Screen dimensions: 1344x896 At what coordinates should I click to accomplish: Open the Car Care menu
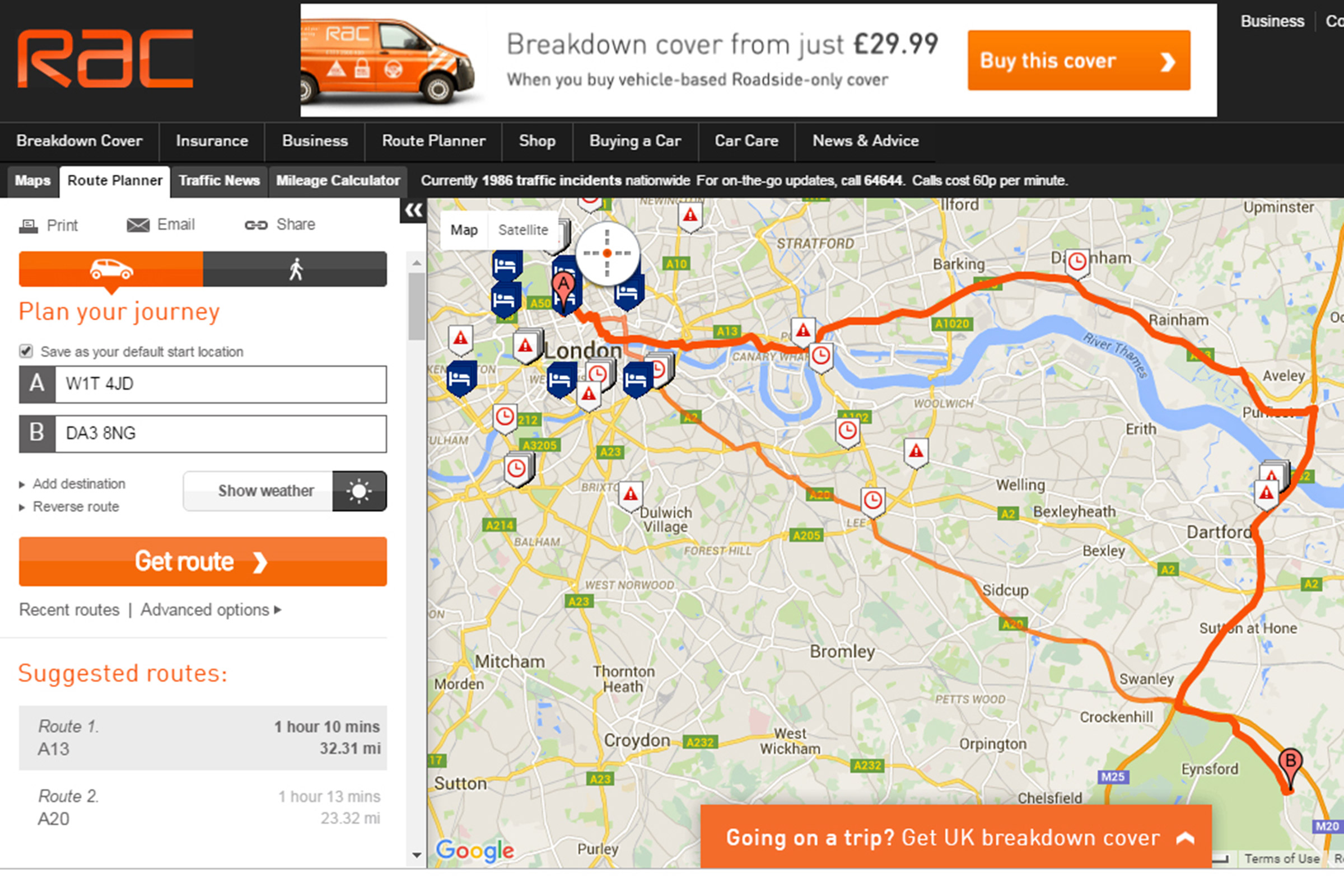(x=746, y=141)
